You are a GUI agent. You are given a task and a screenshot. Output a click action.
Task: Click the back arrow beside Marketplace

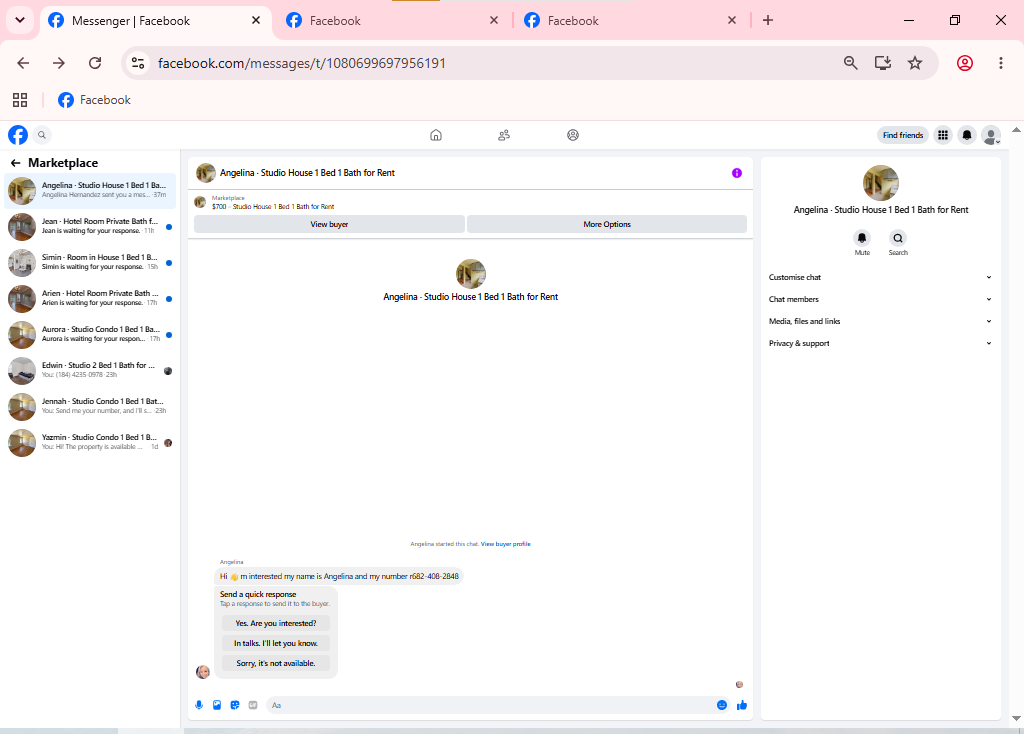click(16, 163)
